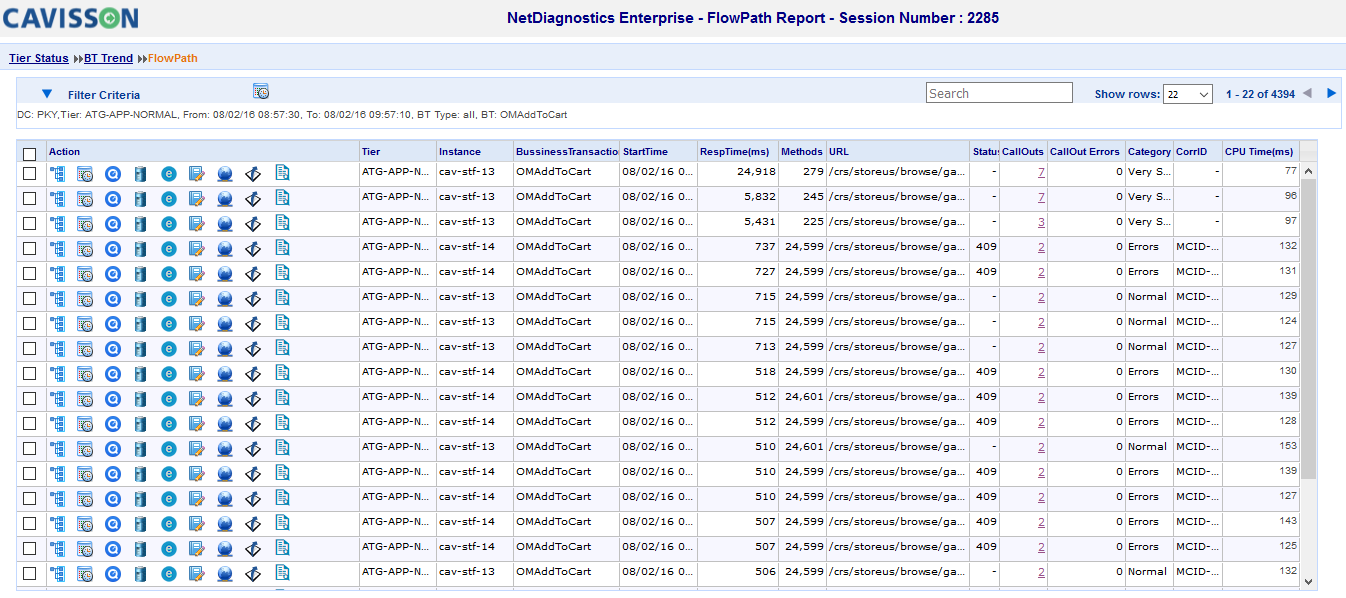Click the FlowPath breadcrumb label
Screen dimensions: 1346x598
(173, 58)
